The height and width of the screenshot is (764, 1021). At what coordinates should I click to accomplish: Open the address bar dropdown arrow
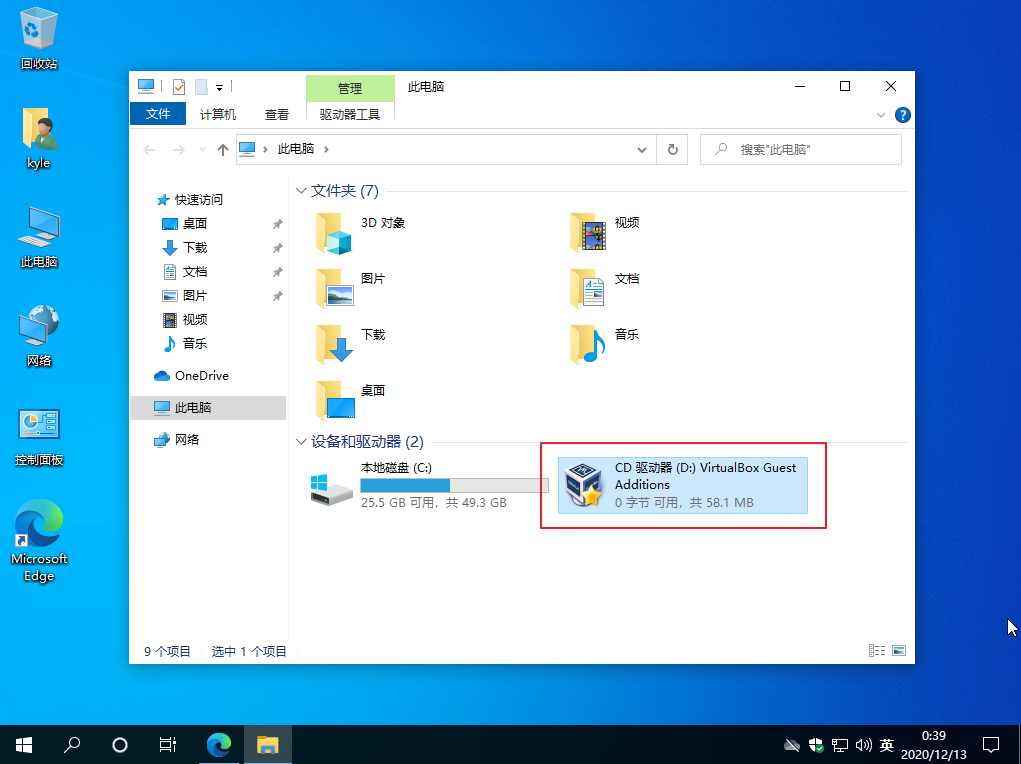click(x=642, y=147)
